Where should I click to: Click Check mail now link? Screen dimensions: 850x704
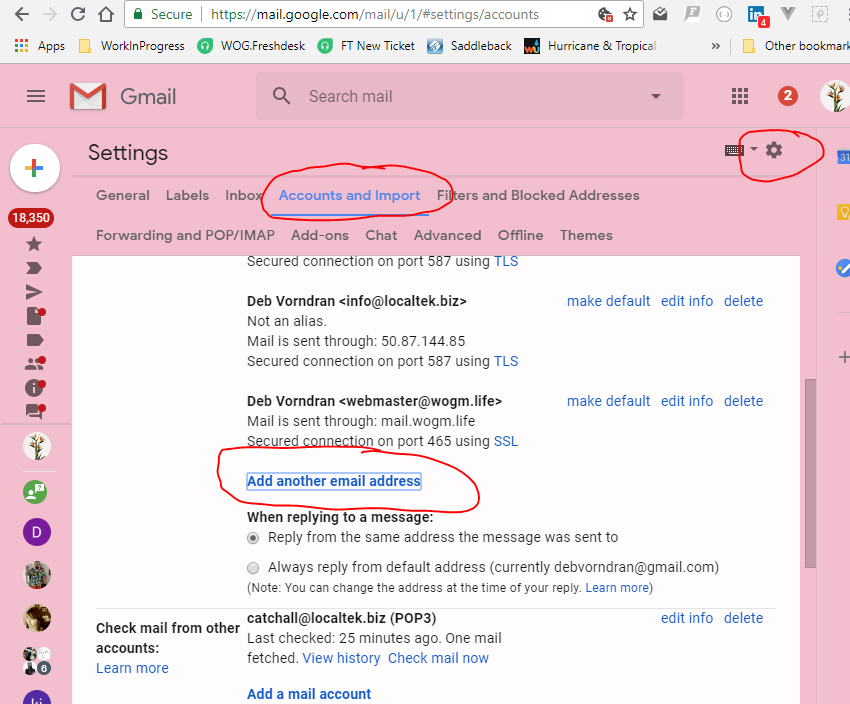(x=439, y=658)
